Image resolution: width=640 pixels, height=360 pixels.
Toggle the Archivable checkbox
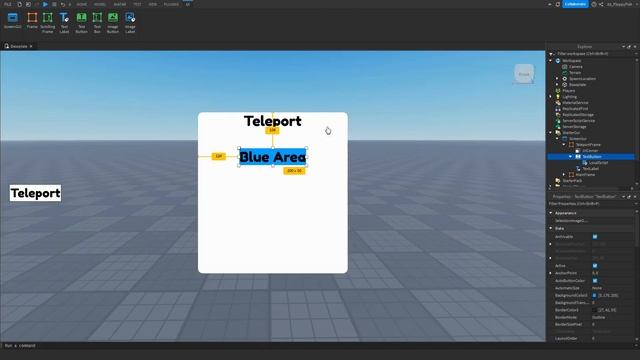point(595,237)
